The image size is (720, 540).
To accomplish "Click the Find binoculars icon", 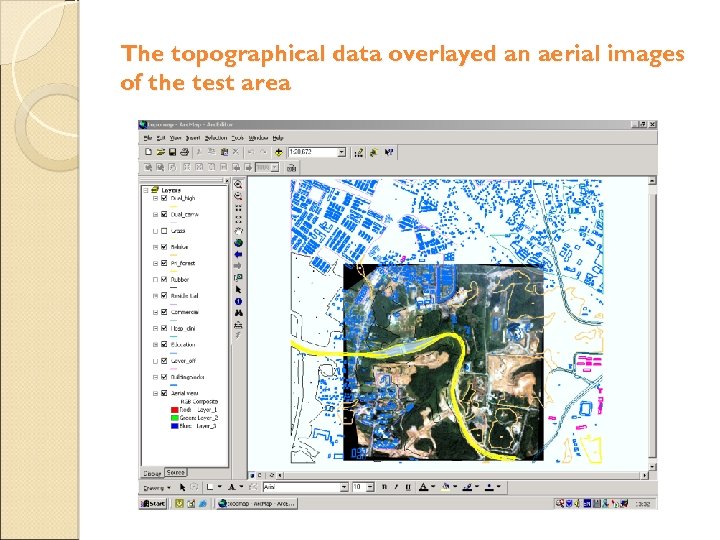I will pyautogui.click(x=238, y=313).
